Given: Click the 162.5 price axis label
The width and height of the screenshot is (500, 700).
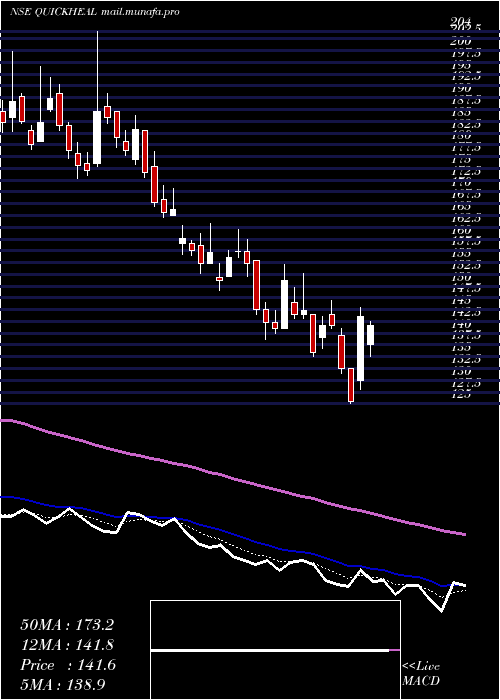Looking at the screenshot, I should (467, 219).
